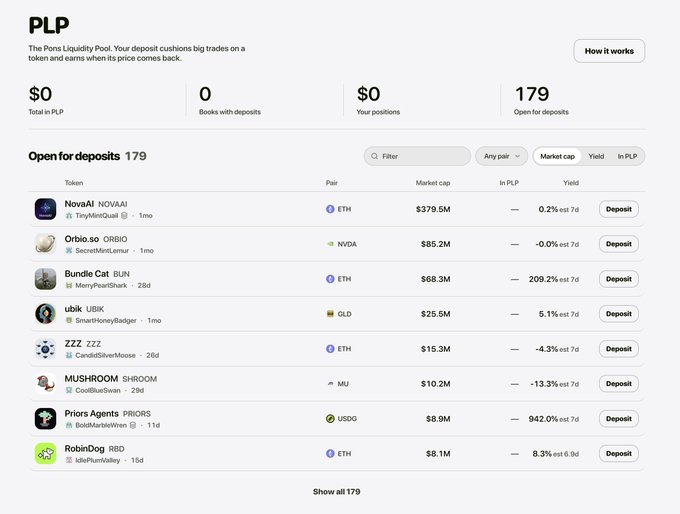This screenshot has height=514, width=680.
Task: Click the badge icon after BoldMarbleWren
Action: 133,425
